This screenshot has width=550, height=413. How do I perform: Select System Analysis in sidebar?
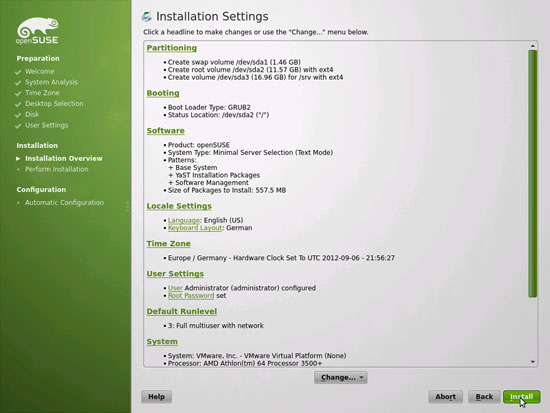click(51, 82)
